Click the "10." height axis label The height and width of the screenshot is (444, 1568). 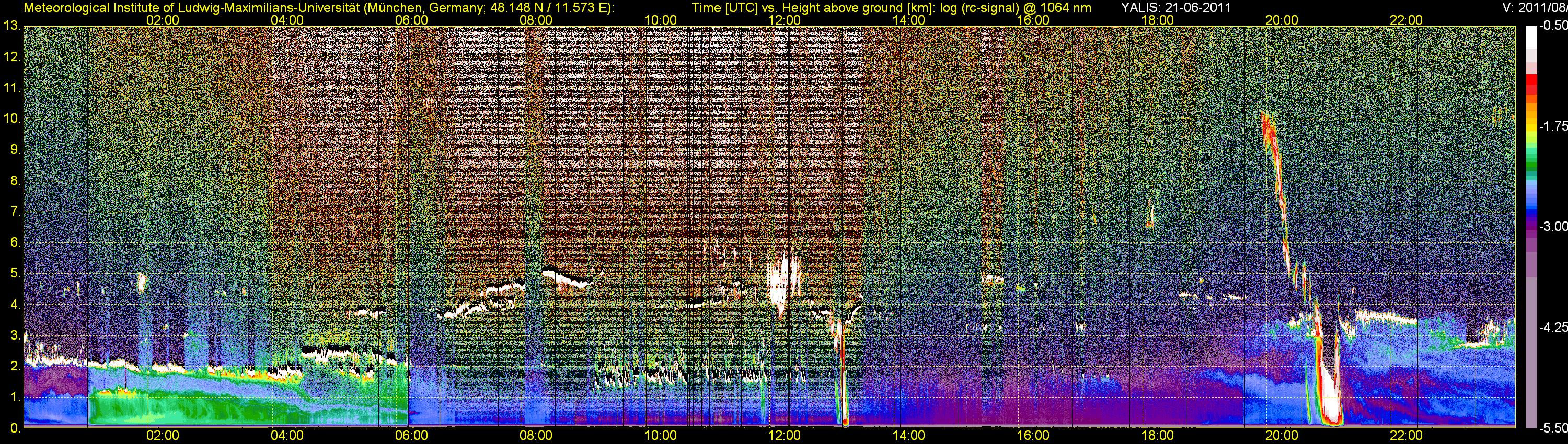pos(12,119)
